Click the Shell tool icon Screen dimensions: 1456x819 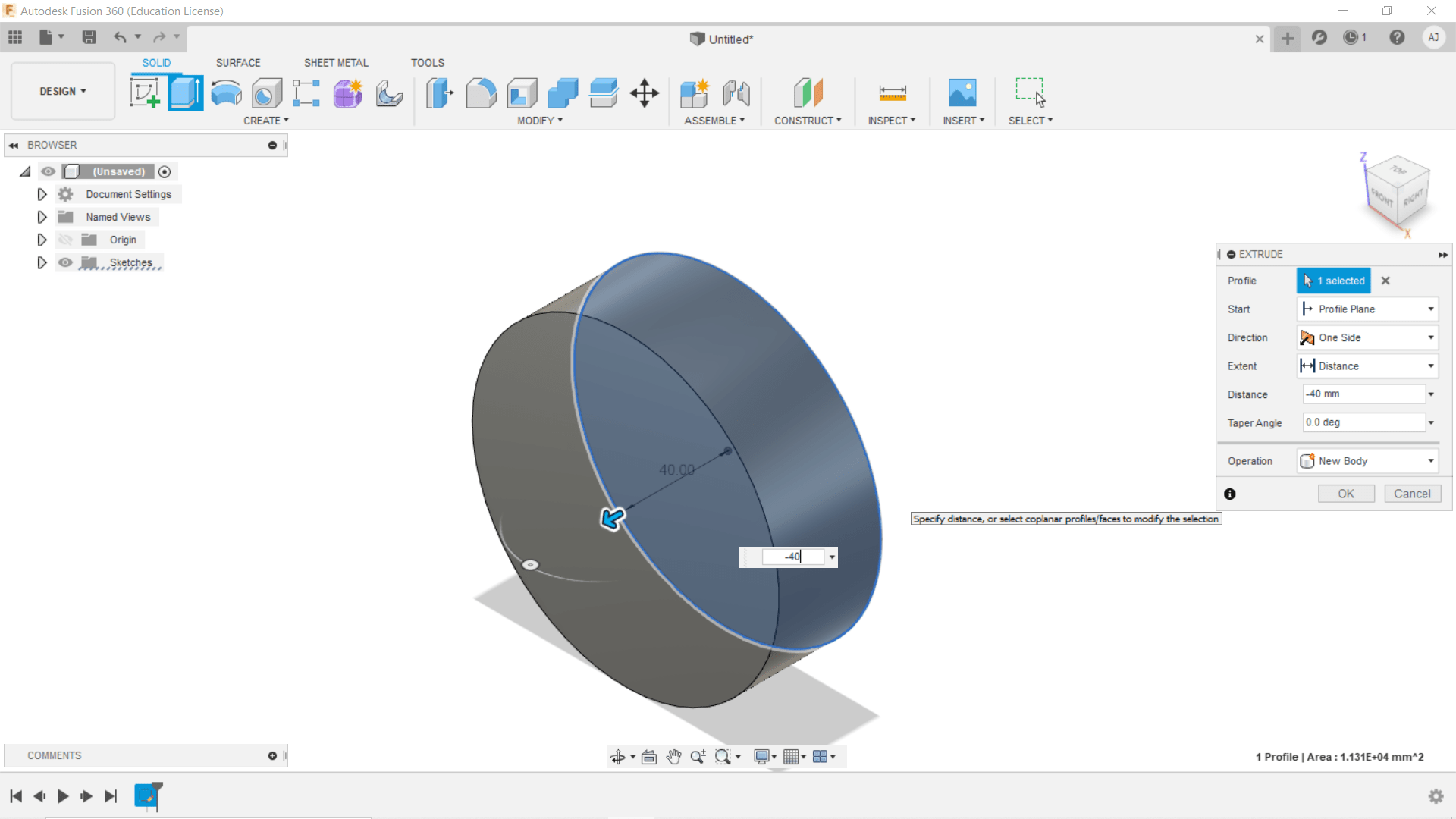pyautogui.click(x=522, y=93)
